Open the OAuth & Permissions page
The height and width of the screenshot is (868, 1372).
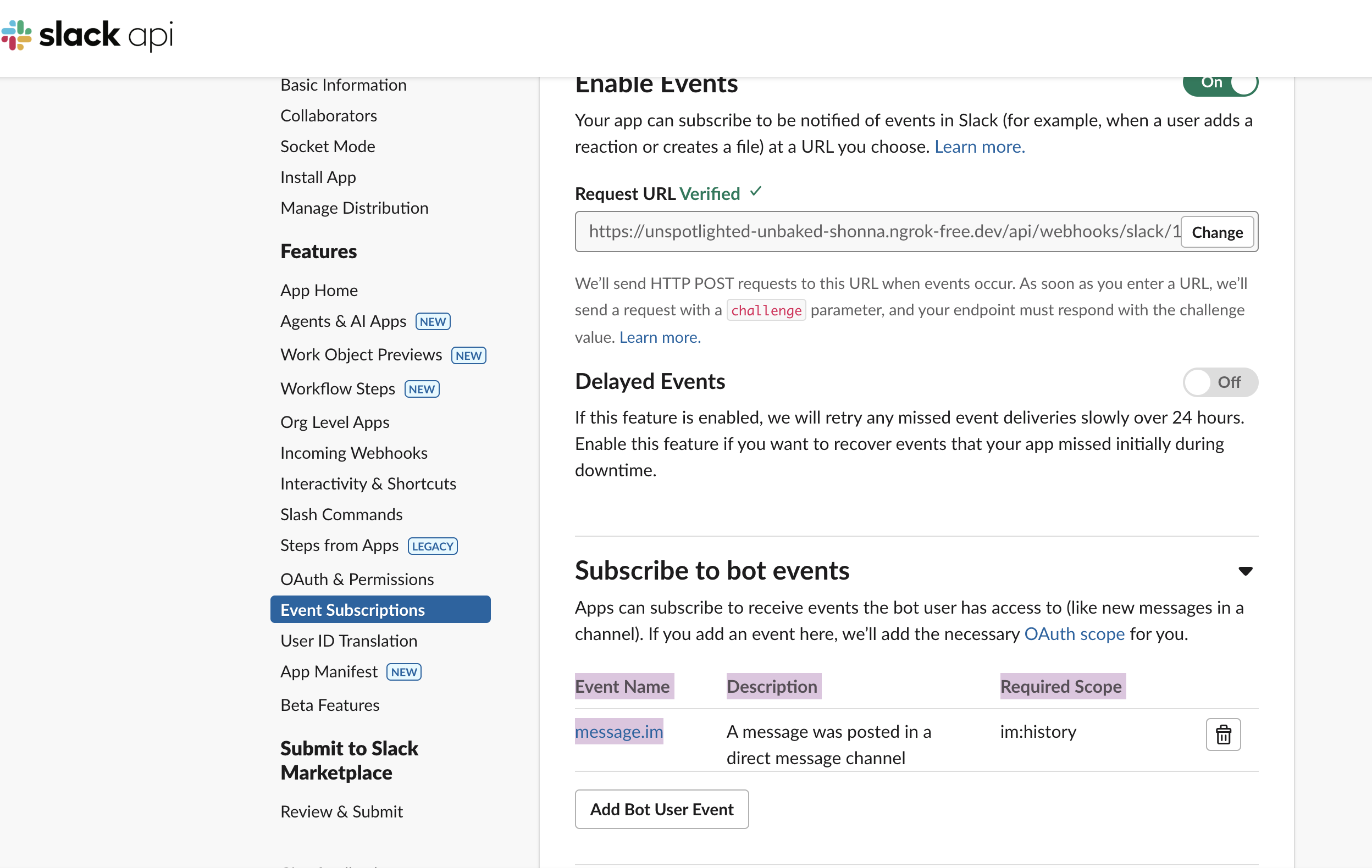point(357,579)
